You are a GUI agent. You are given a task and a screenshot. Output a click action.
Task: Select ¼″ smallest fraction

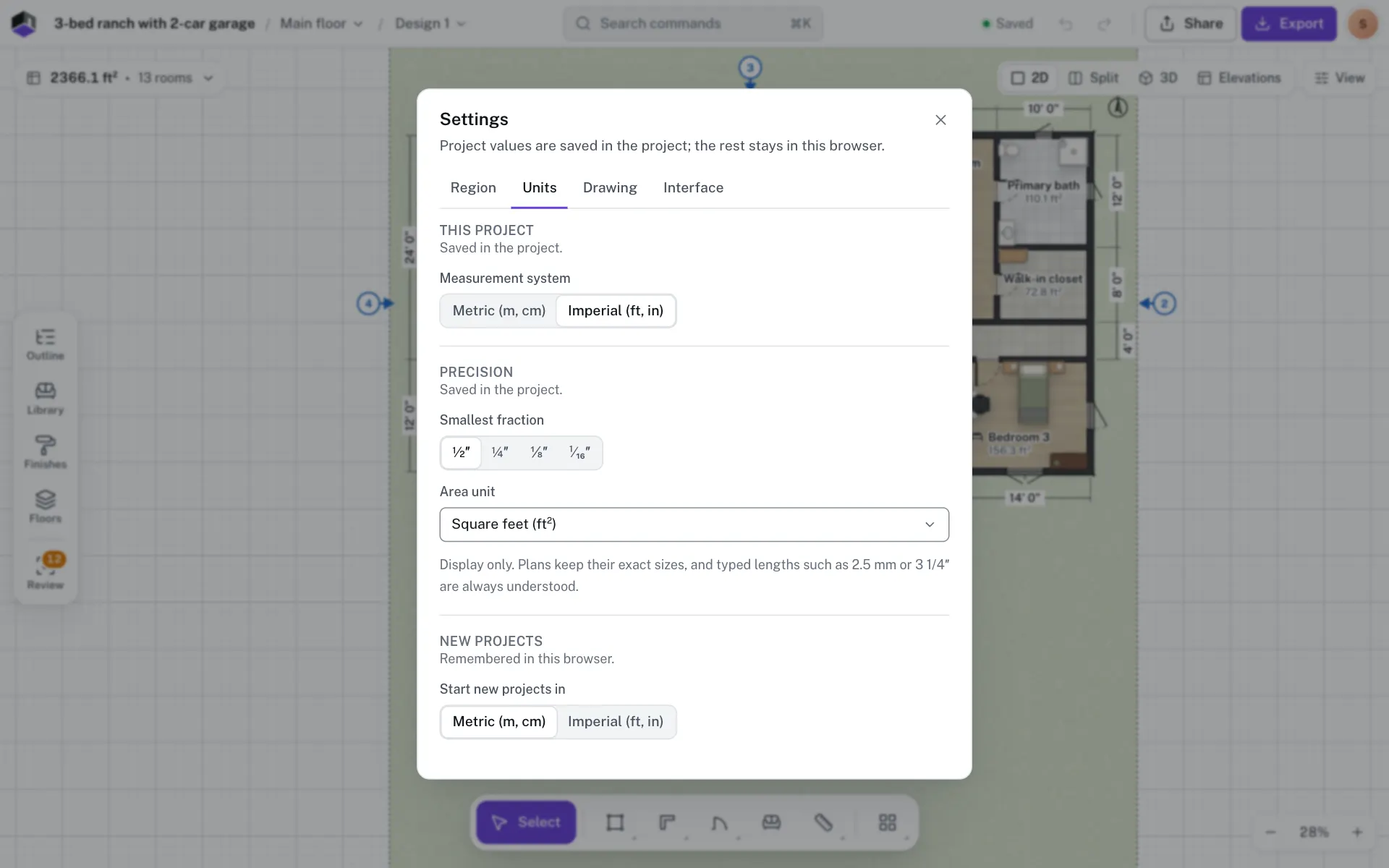[x=500, y=453]
